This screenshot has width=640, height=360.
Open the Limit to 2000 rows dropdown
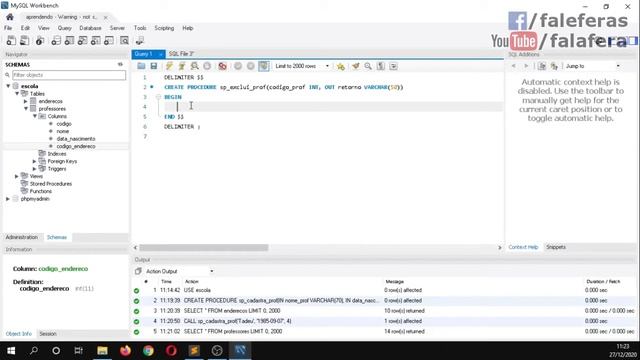[x=302, y=66]
